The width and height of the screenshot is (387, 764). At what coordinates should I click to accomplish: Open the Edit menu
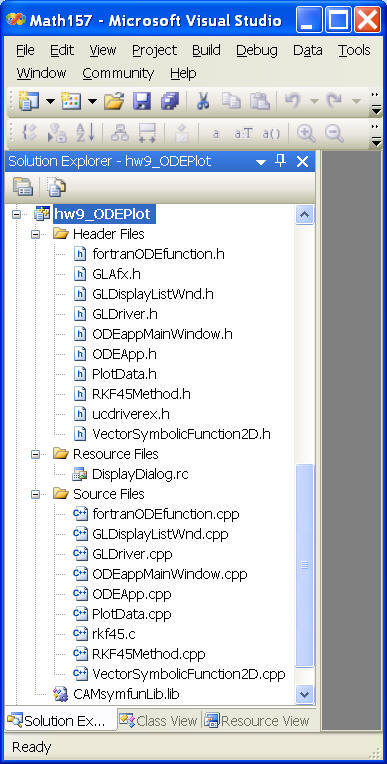click(x=62, y=50)
